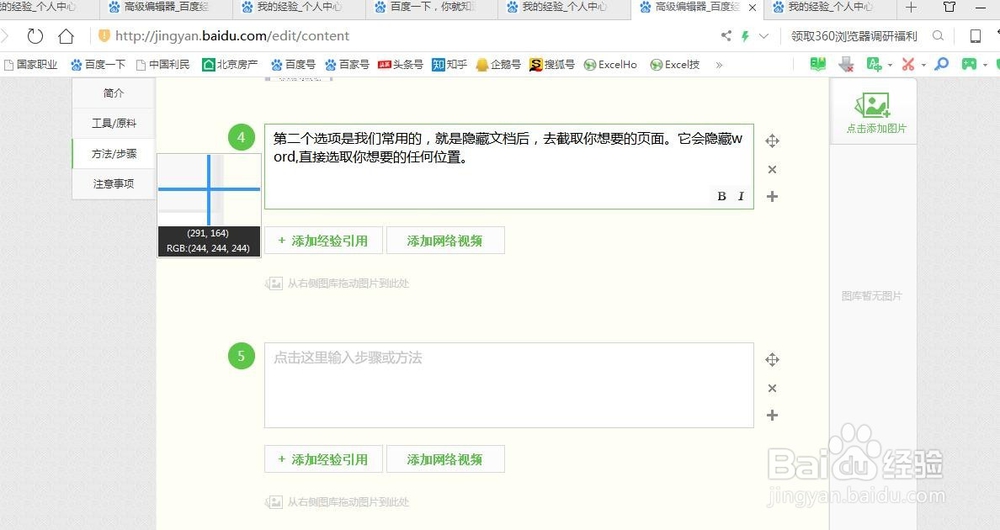Switch to the inactive 高级编辑器 tab
The height and width of the screenshot is (530, 1000).
pos(165,7)
